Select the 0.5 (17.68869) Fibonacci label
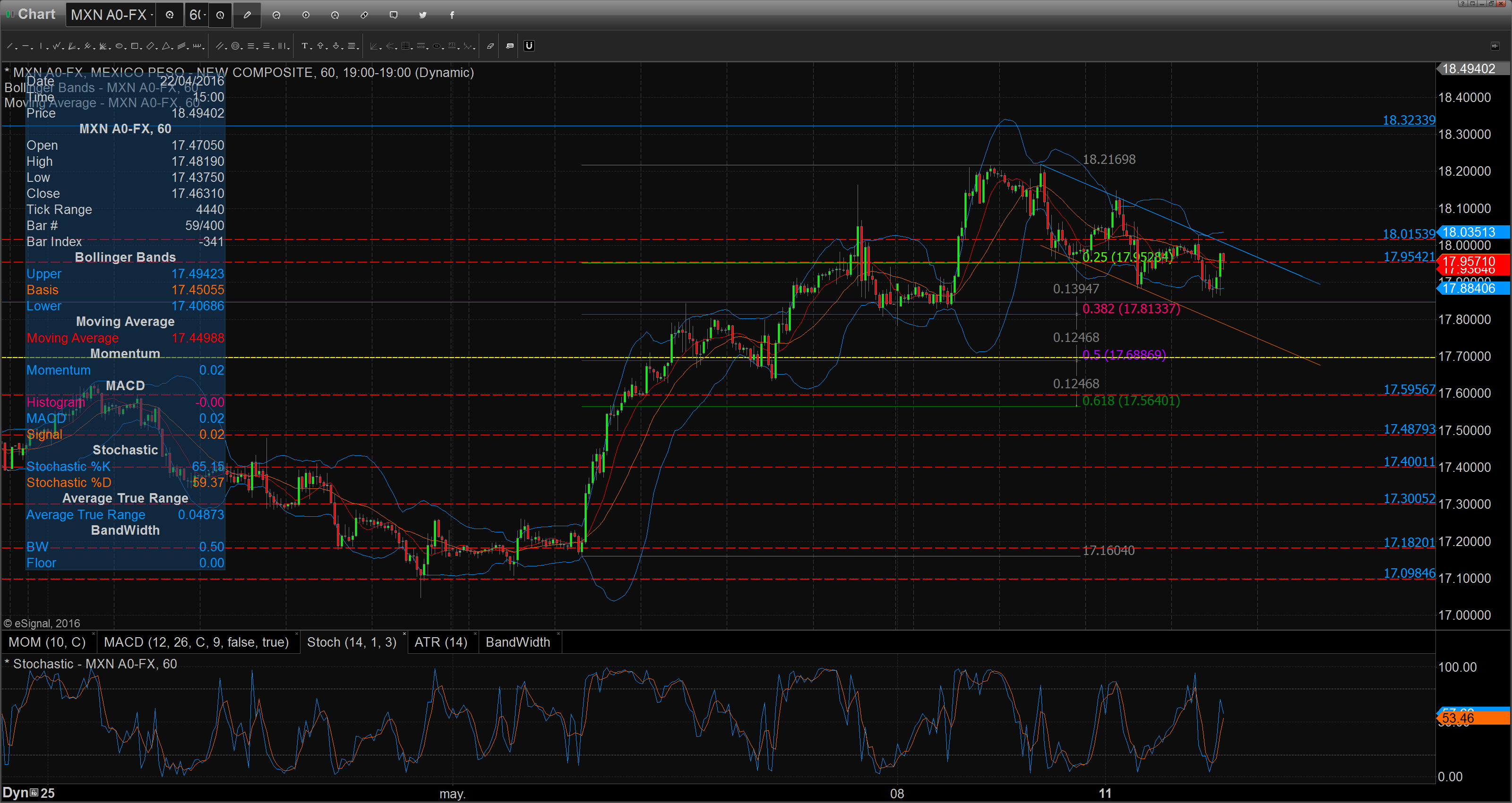The width and height of the screenshot is (1512, 803). pyautogui.click(x=1124, y=355)
